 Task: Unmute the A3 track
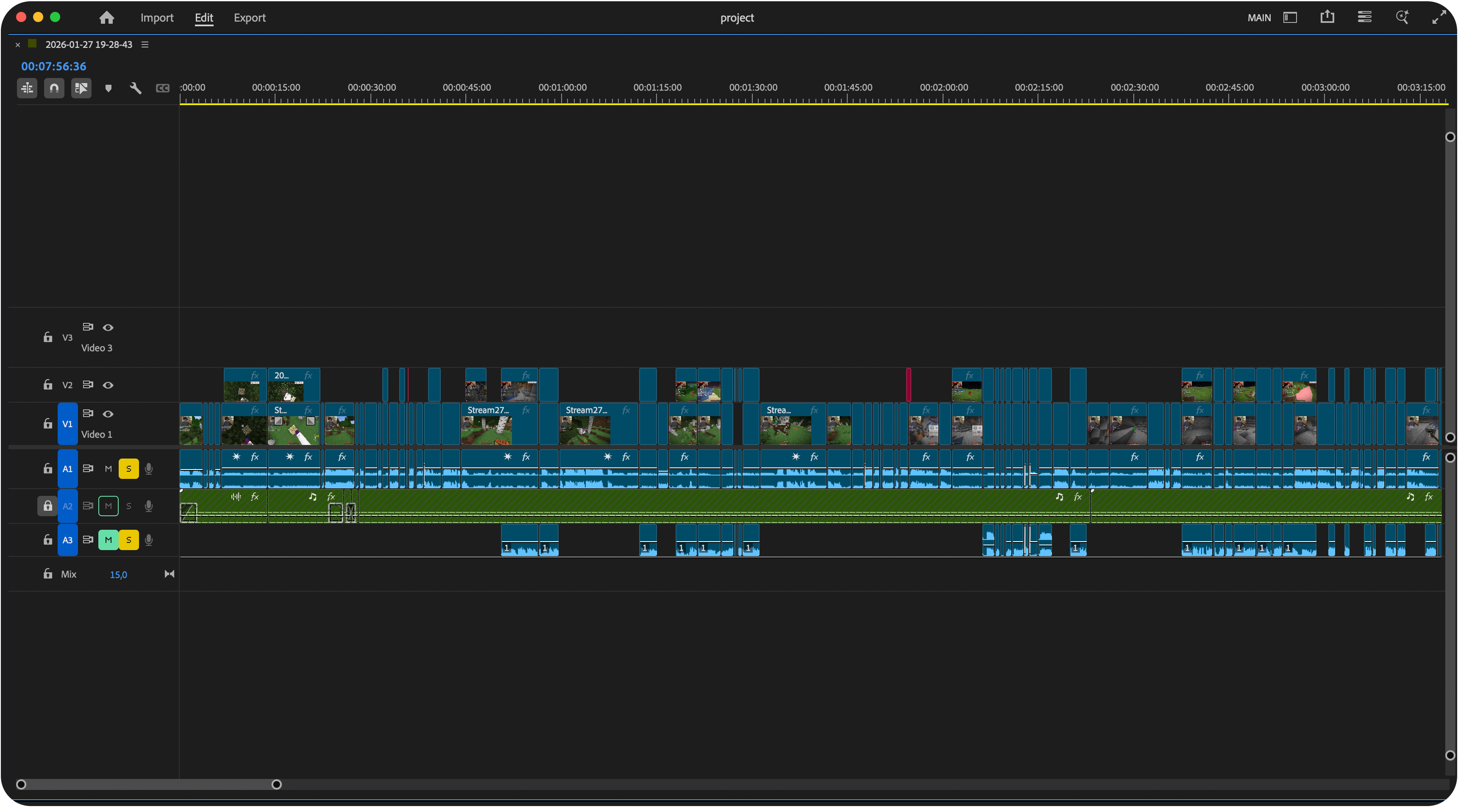108,540
